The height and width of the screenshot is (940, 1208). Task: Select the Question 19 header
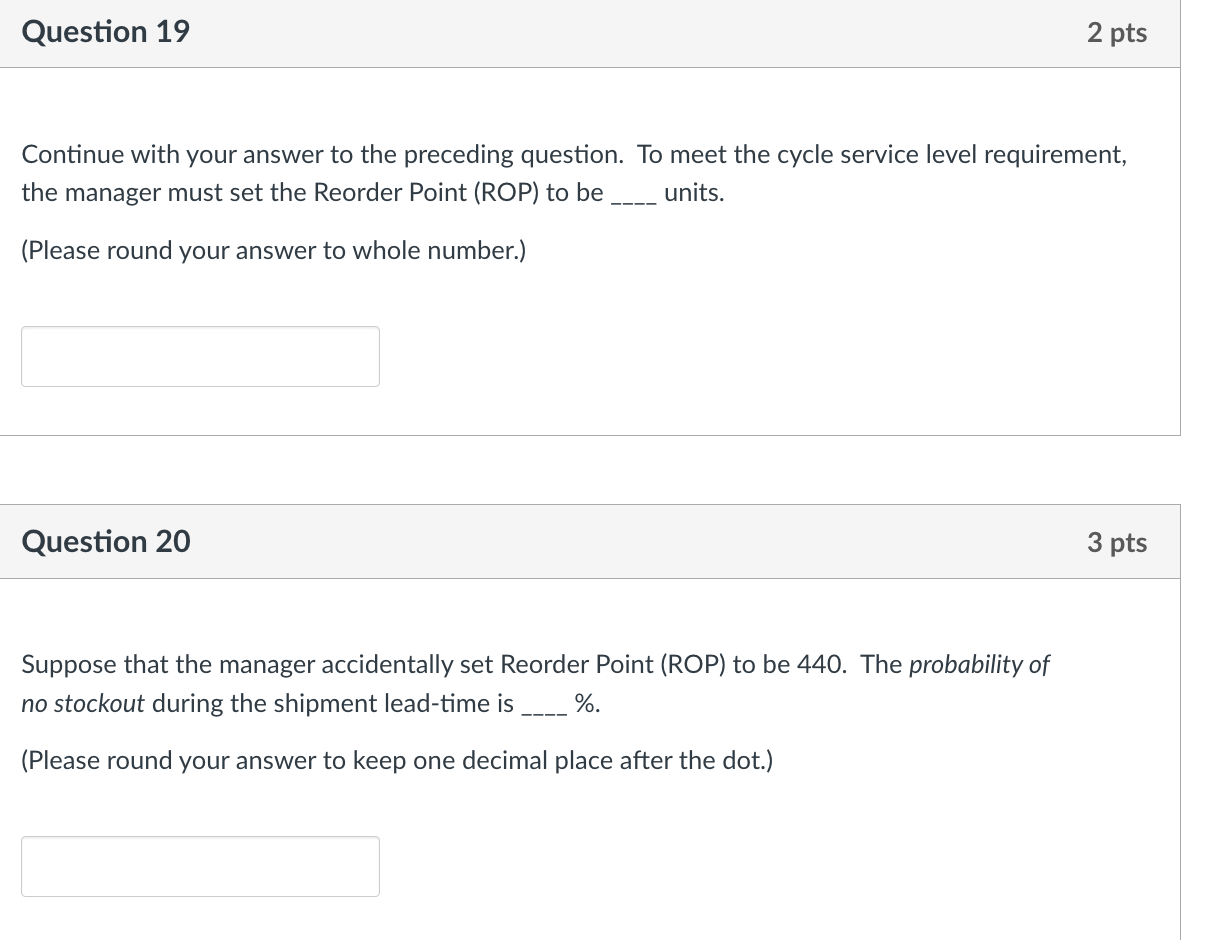(x=104, y=31)
